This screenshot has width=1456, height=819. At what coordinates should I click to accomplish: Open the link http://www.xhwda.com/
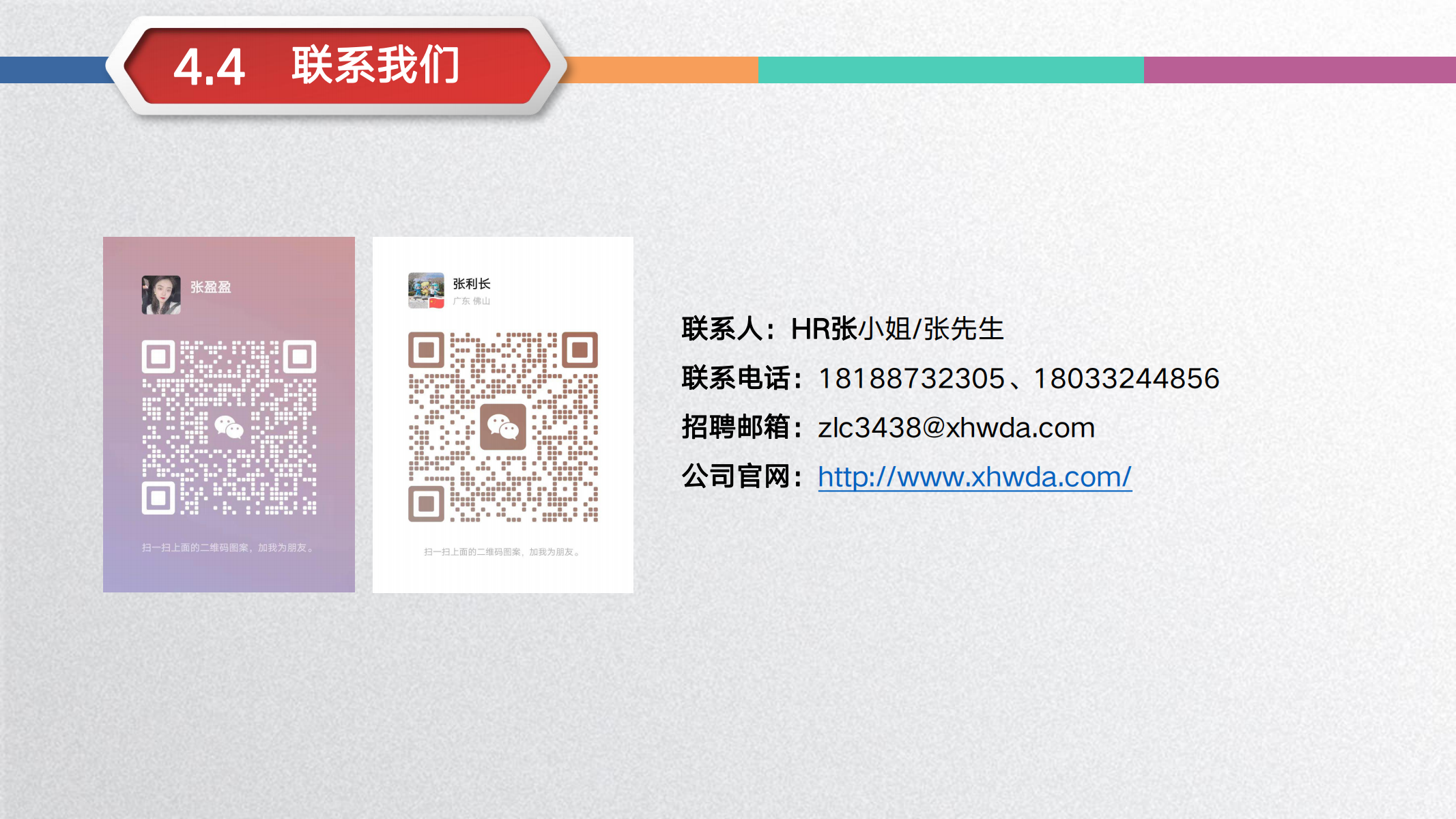973,478
